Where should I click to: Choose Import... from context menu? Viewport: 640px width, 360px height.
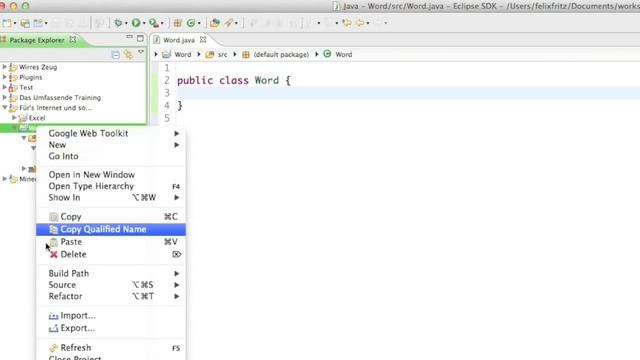(111, 316)
